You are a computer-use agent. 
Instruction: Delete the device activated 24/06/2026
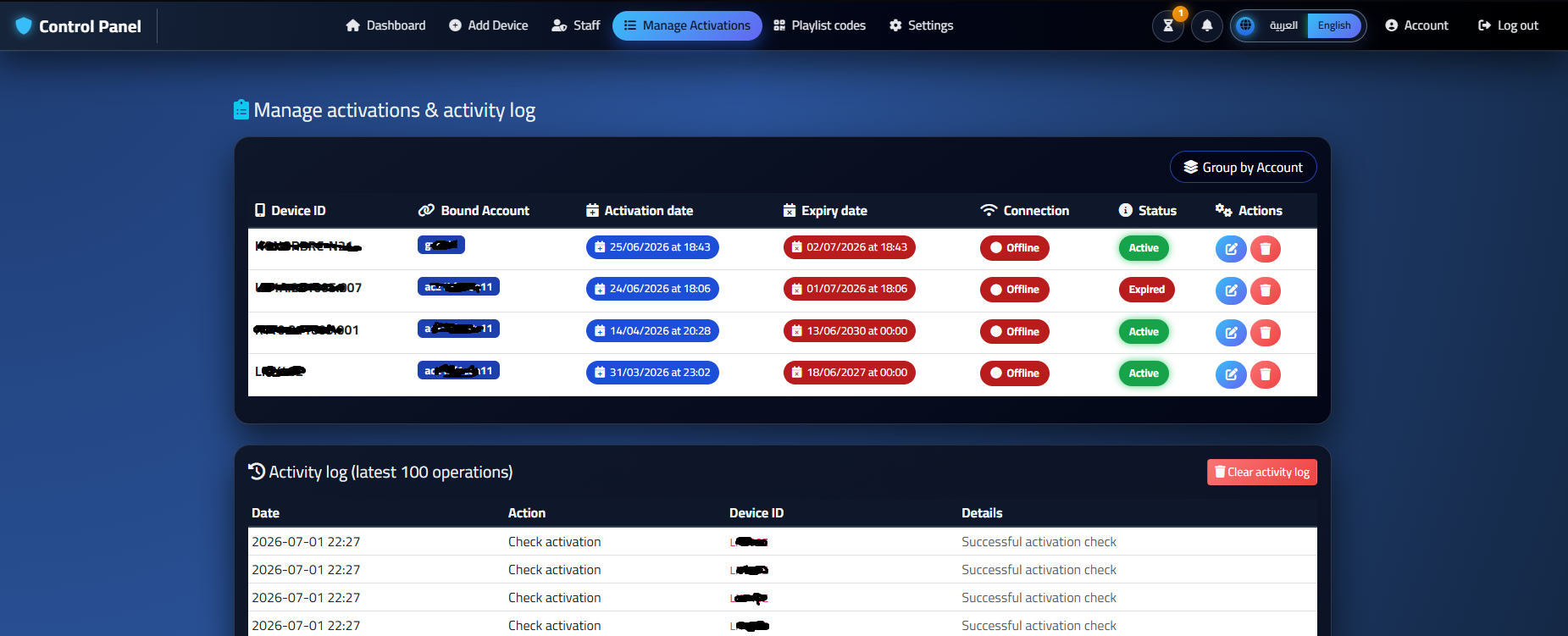point(1266,290)
